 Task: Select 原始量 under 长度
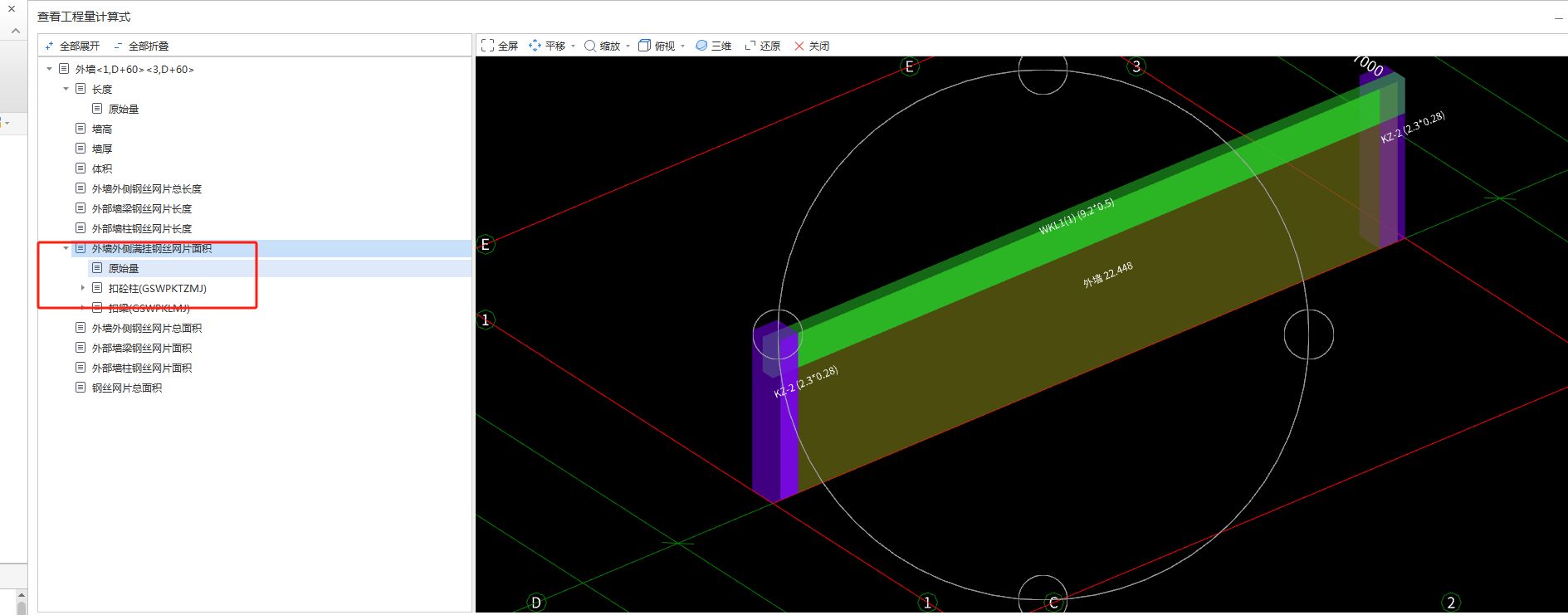[124, 109]
